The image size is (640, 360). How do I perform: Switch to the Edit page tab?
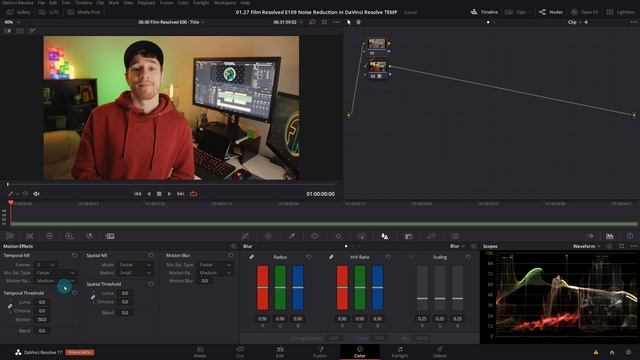(x=280, y=352)
